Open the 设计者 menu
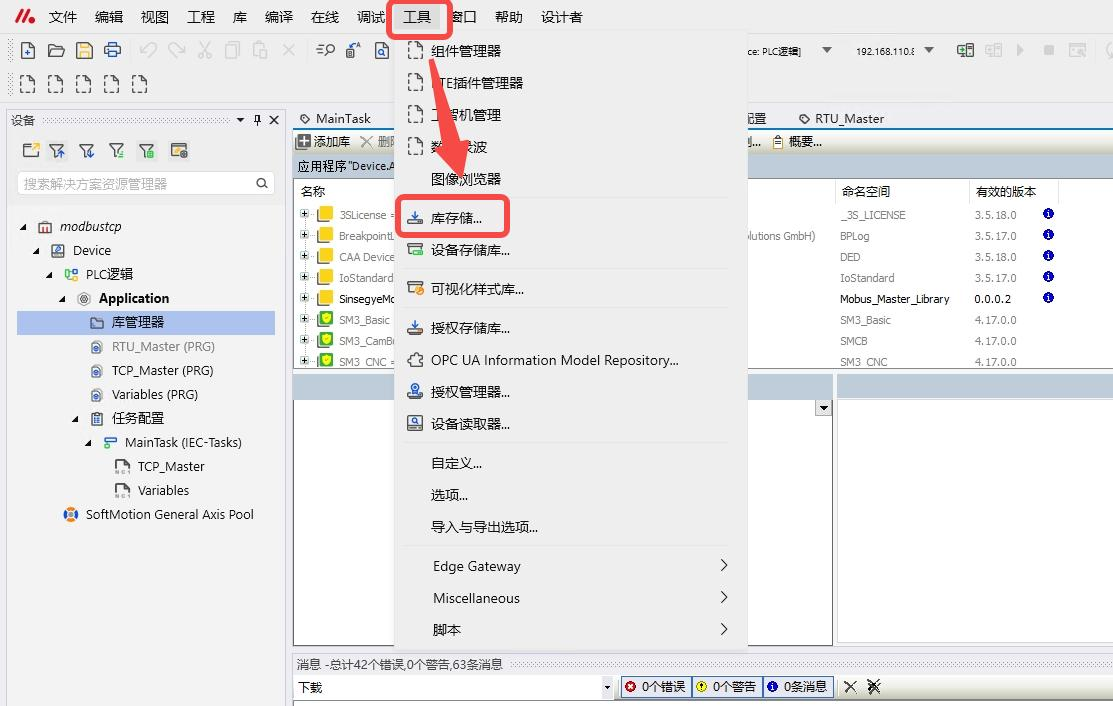 [561, 17]
